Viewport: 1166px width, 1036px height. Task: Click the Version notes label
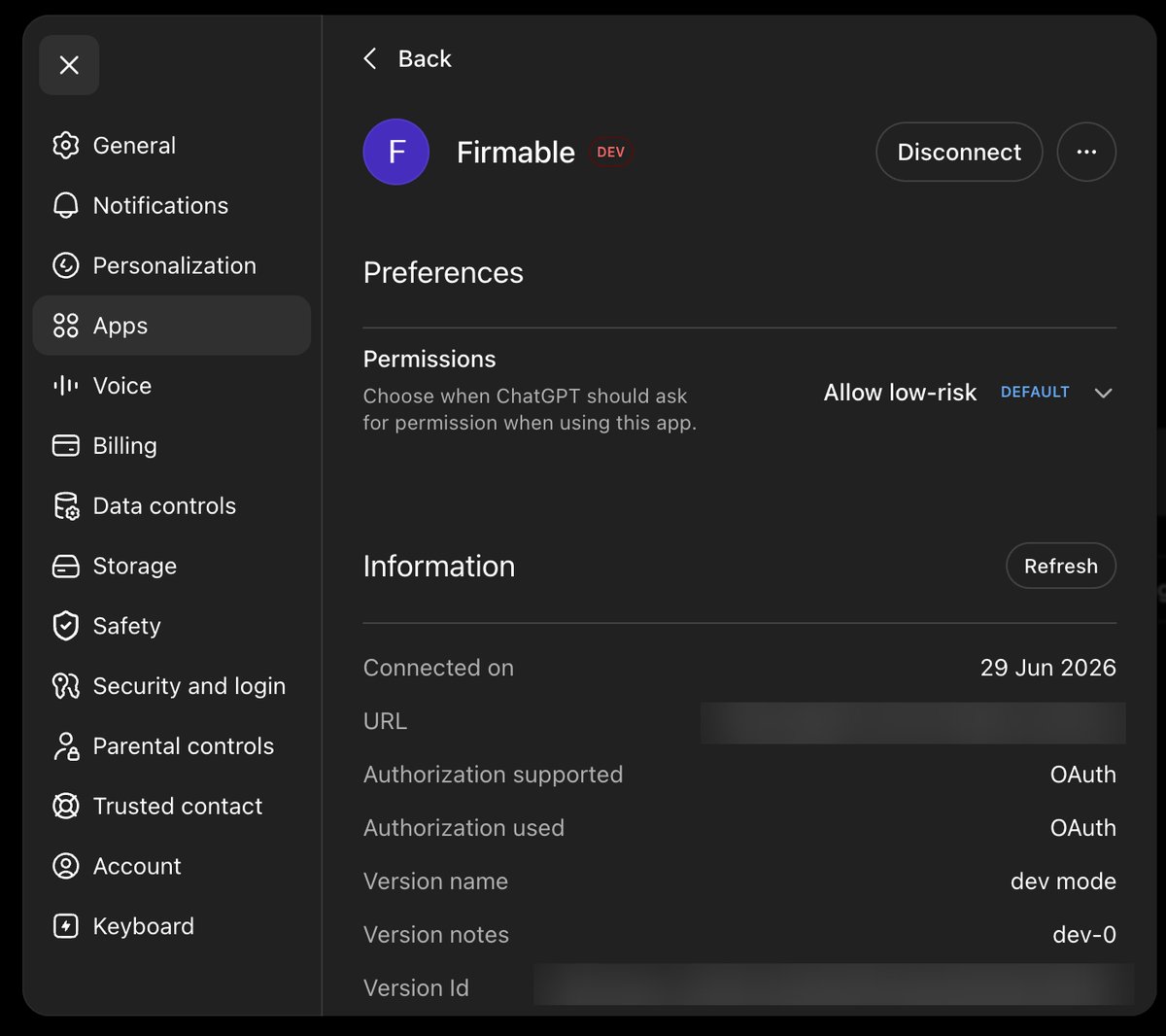(x=436, y=935)
